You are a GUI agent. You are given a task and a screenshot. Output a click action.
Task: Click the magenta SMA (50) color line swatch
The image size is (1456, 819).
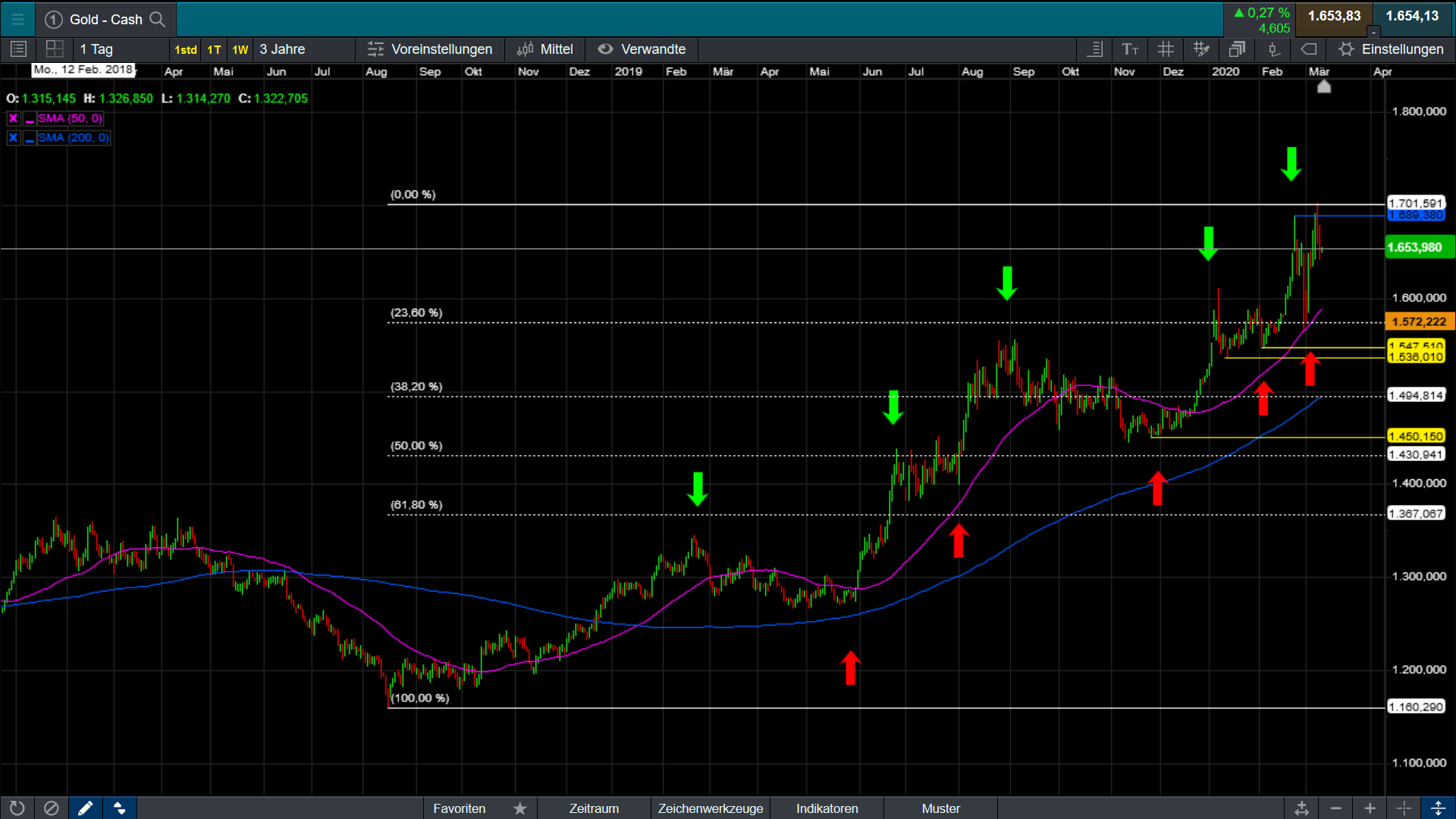[x=30, y=119]
